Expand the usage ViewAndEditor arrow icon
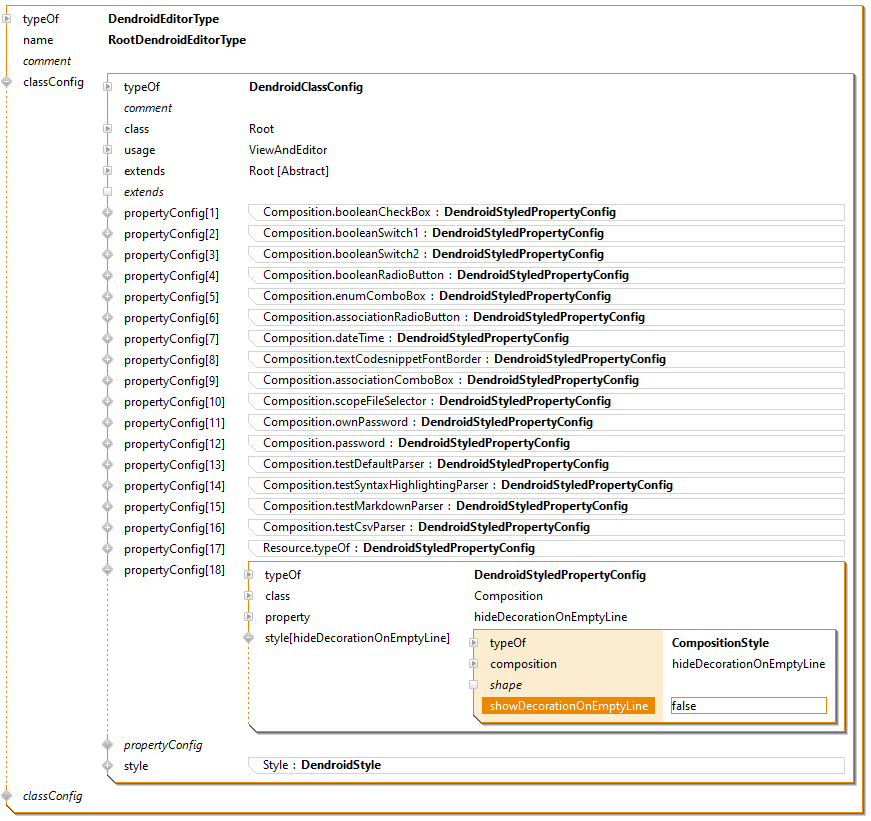Viewport: 871px width, 821px height. pos(107,149)
